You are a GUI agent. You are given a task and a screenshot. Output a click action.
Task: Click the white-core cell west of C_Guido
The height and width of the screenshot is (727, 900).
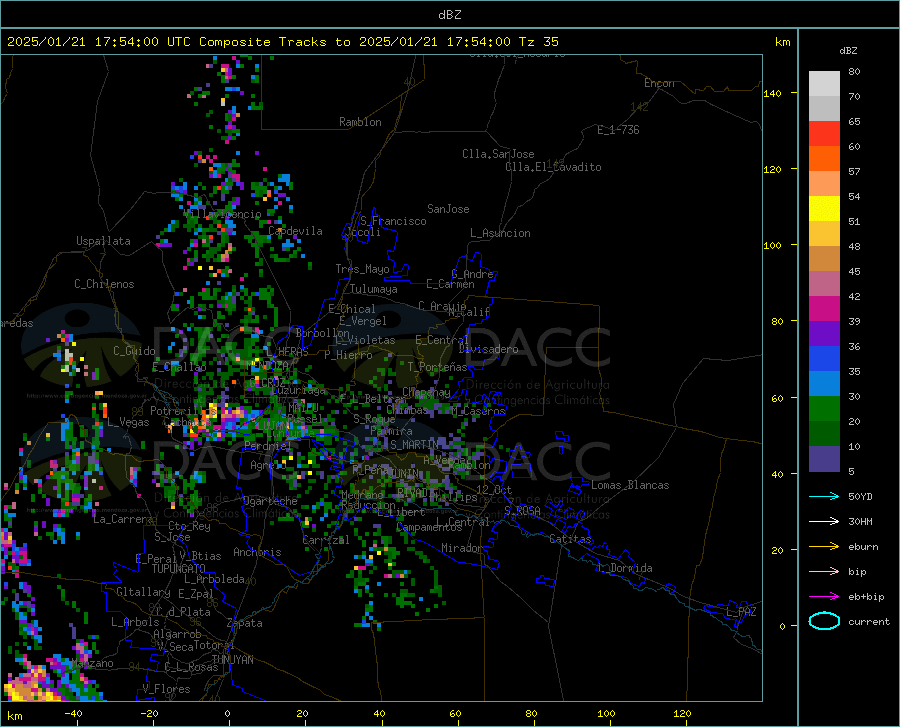(x=68, y=356)
